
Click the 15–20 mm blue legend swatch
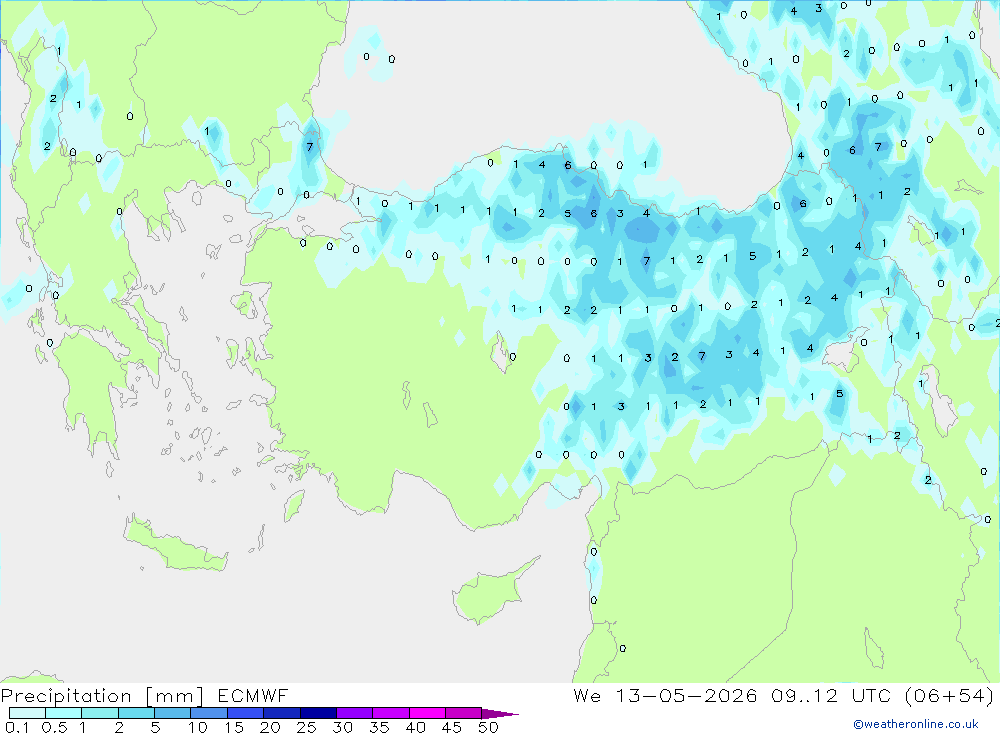[246, 713]
